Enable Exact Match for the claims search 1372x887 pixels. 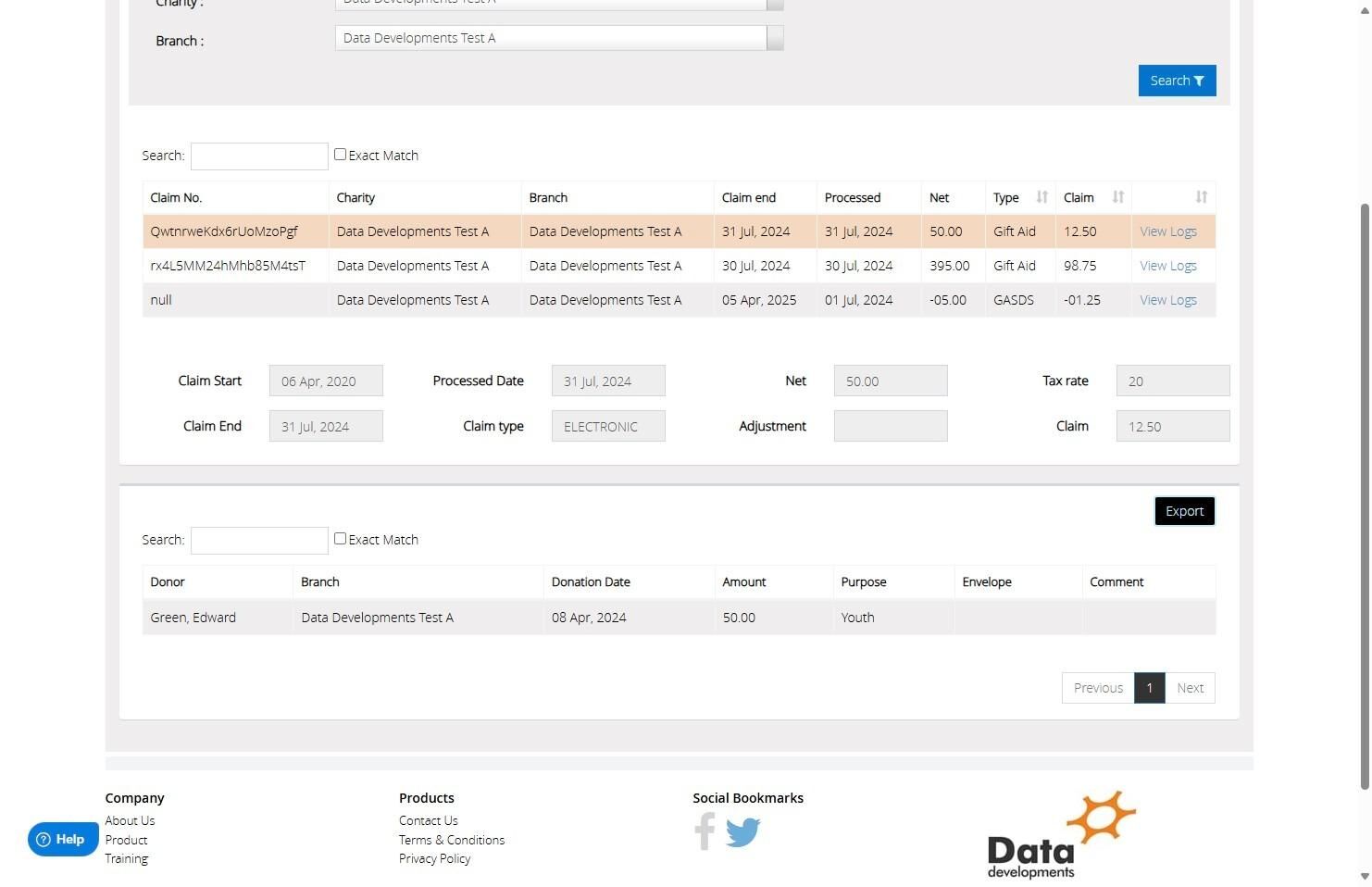[340, 155]
